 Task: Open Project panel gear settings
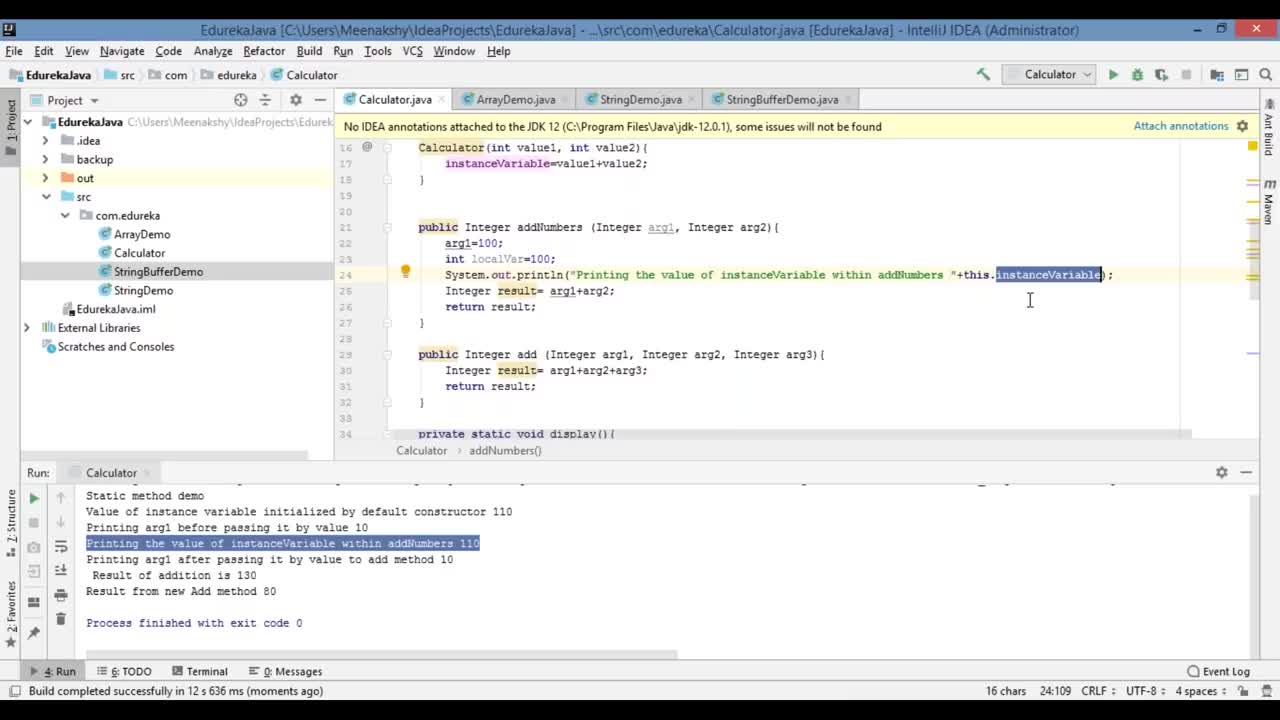tap(295, 100)
